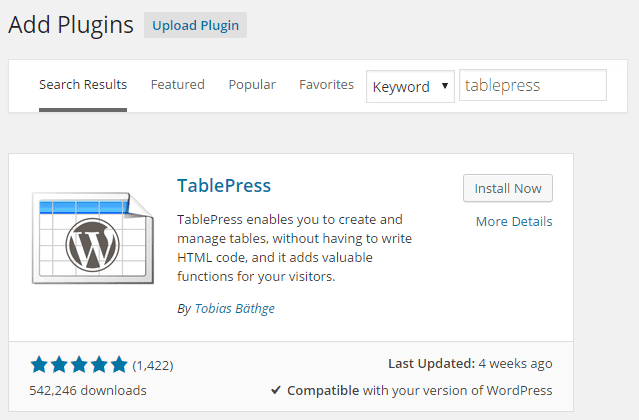Switch to the Featured tab
Viewport: 639px width, 420px height.
coord(178,85)
